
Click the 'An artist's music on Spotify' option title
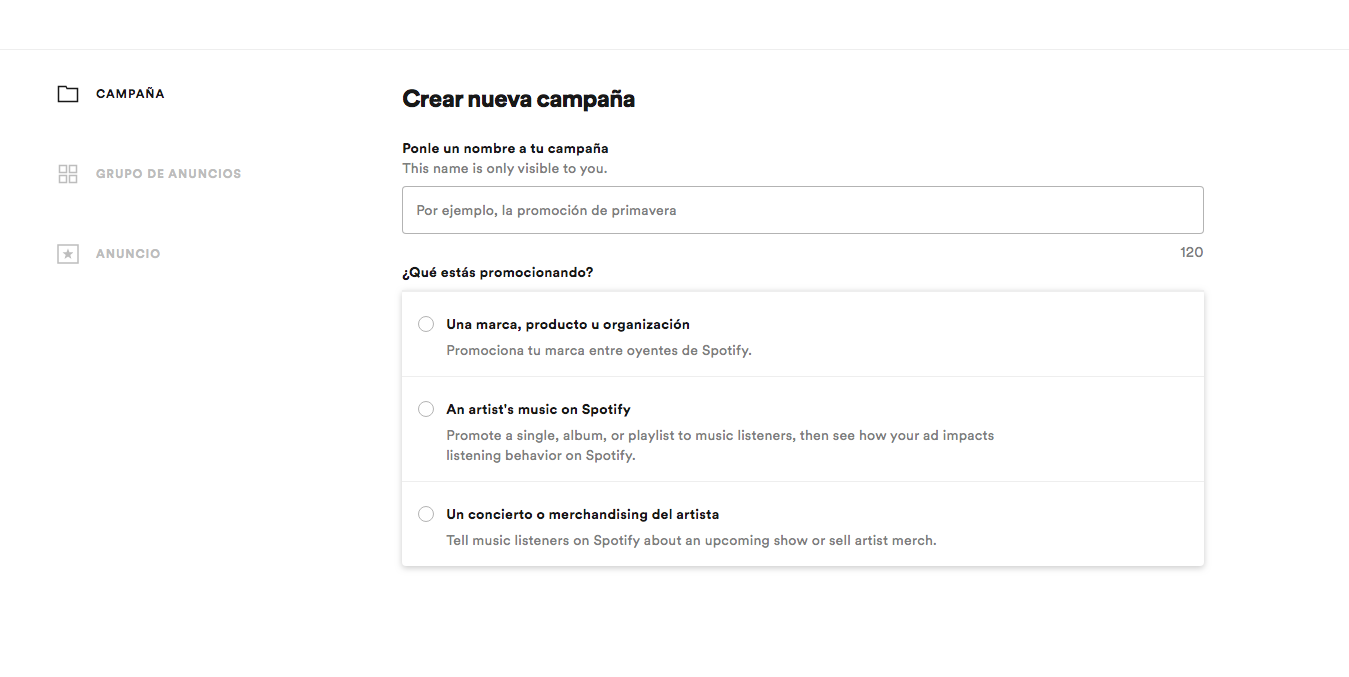click(538, 409)
